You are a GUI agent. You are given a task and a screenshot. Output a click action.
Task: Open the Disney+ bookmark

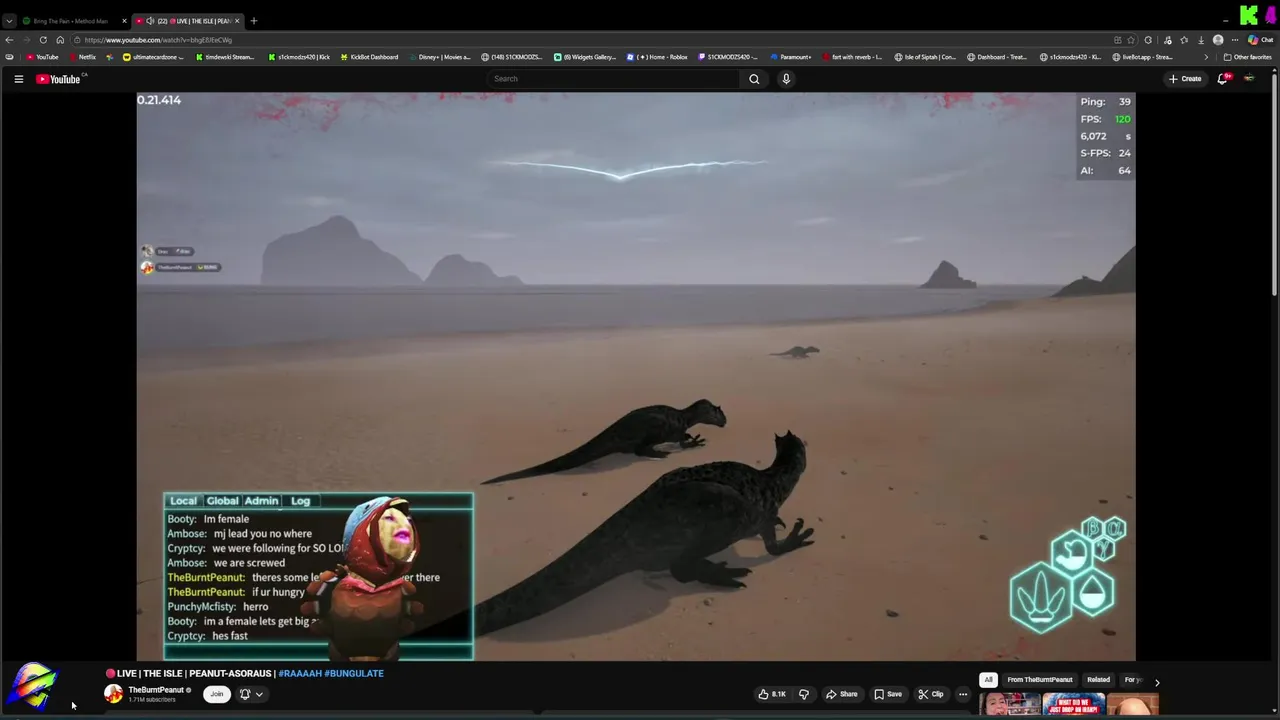click(438, 57)
